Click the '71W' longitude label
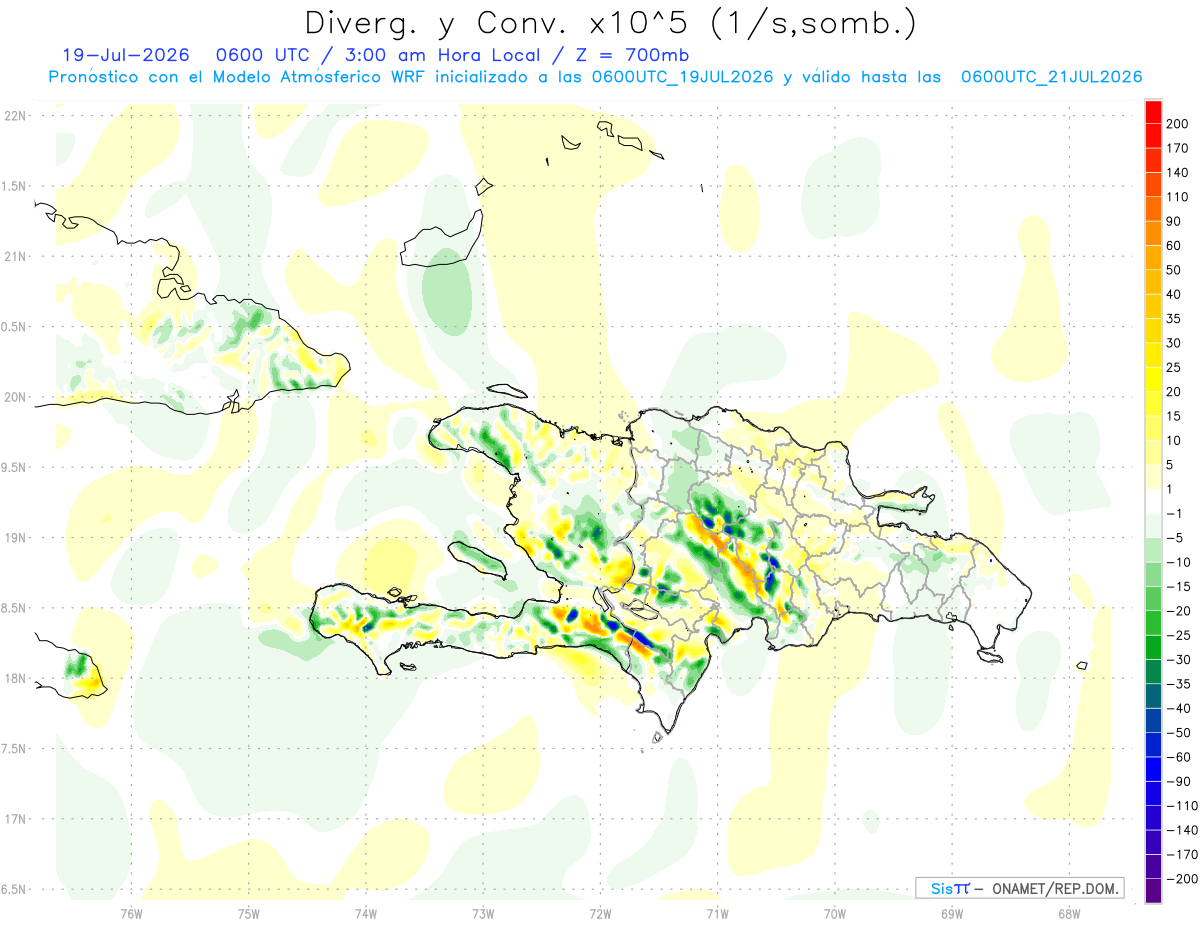1200x927 pixels. coord(717,913)
